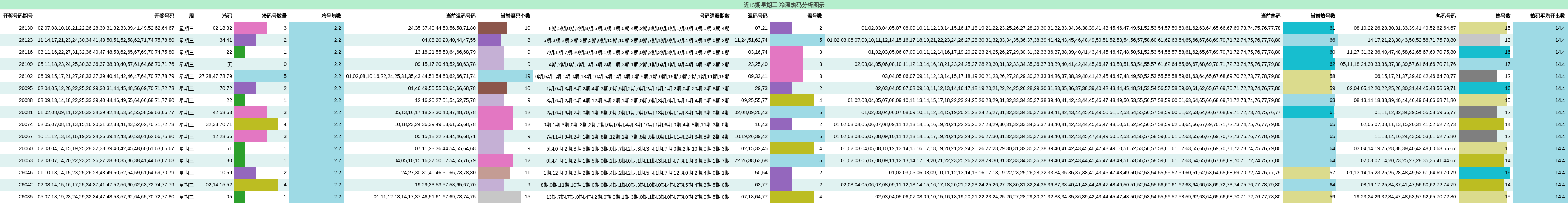Select issue number 26046

(x=26, y=173)
